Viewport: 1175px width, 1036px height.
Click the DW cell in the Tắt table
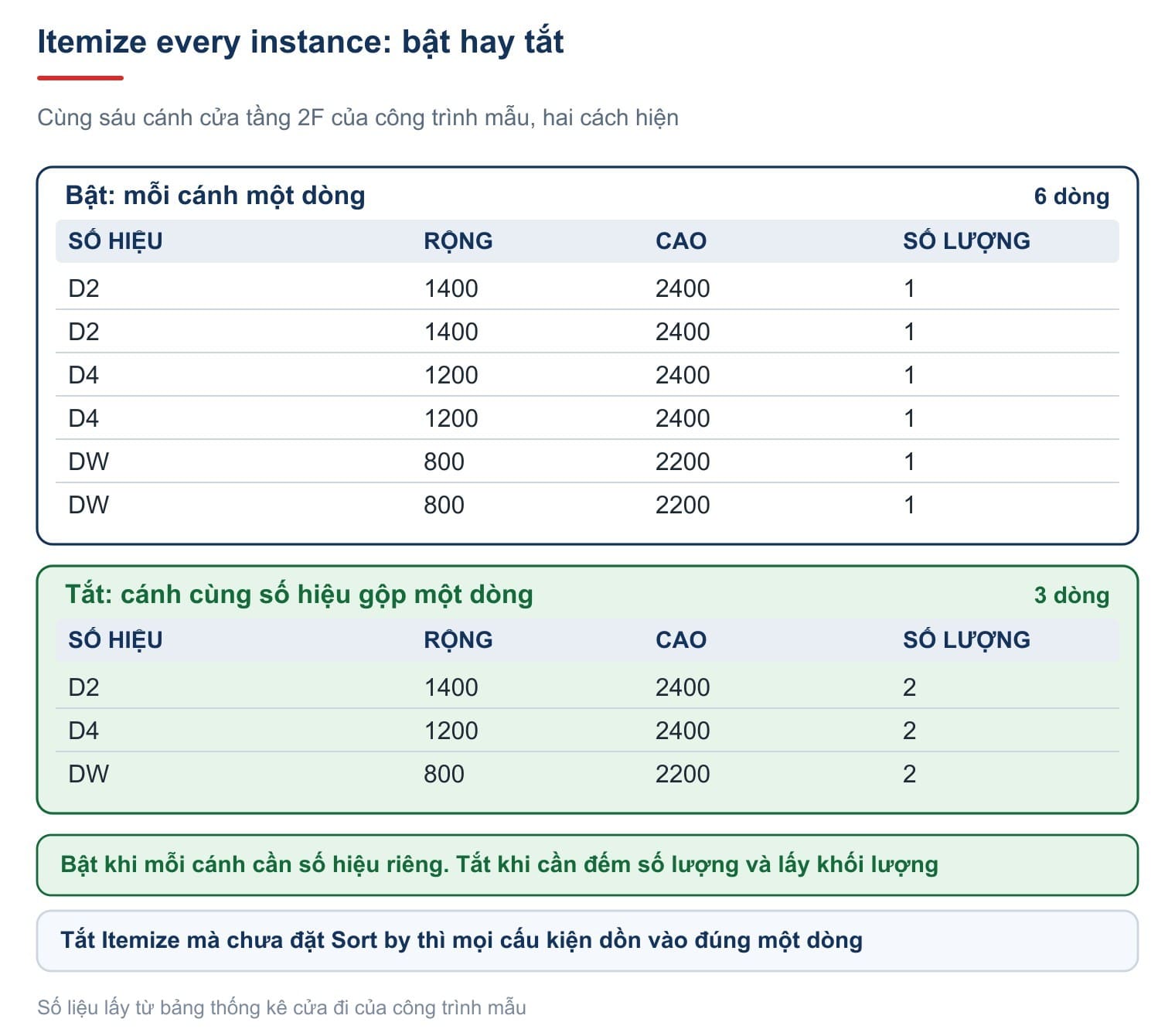(x=88, y=774)
